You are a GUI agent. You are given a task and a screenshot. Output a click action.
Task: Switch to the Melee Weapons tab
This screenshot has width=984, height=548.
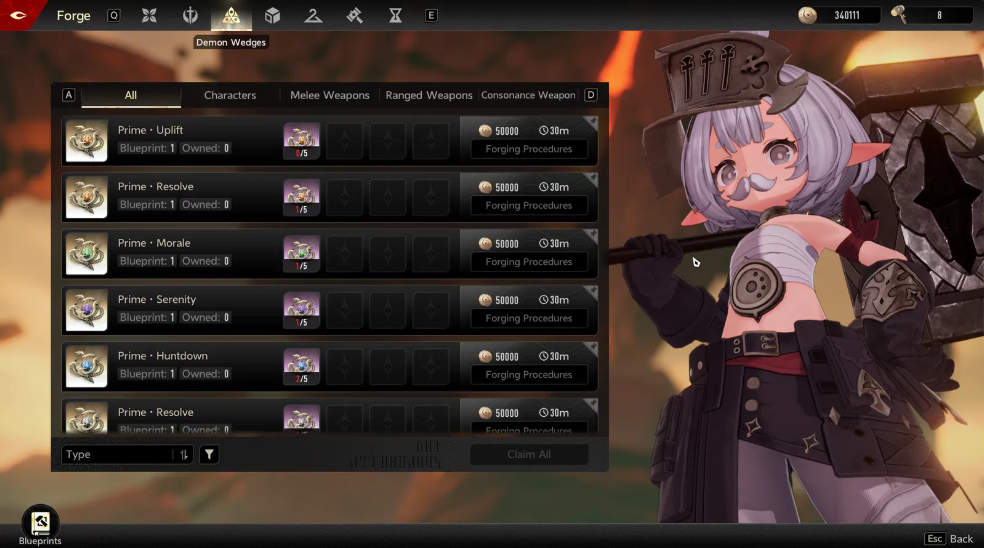(x=329, y=95)
